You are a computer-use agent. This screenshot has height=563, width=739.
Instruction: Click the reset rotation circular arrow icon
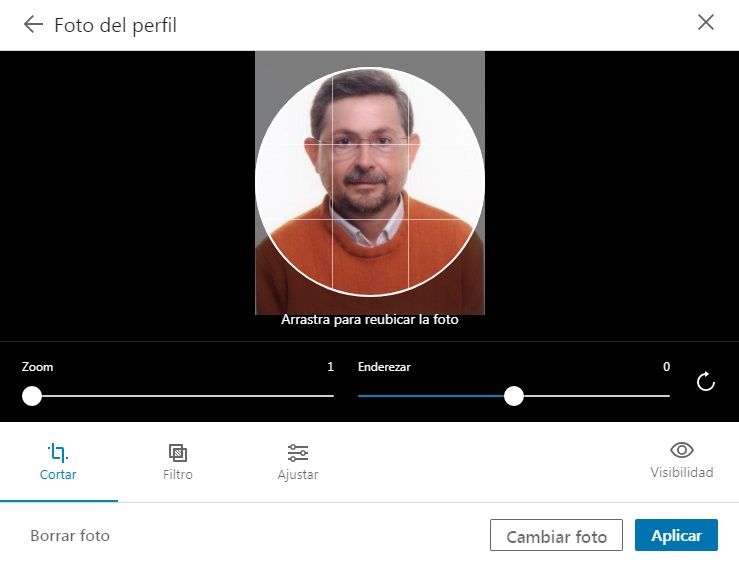[706, 381]
